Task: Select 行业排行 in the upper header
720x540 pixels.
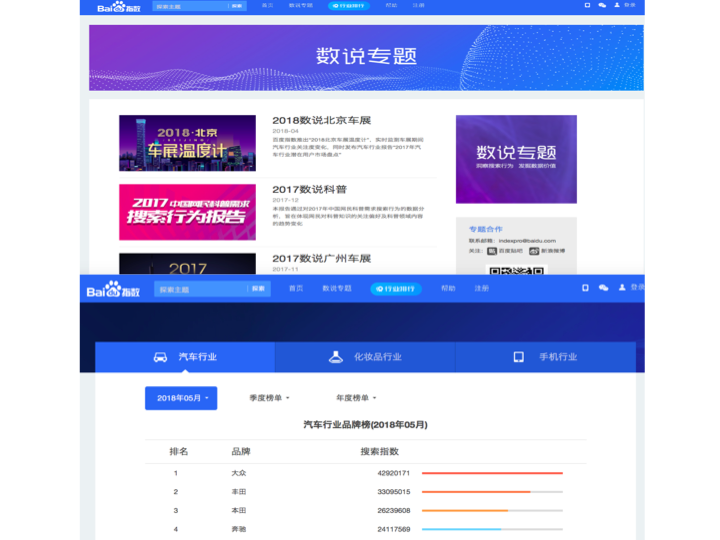Action: coord(349,6)
